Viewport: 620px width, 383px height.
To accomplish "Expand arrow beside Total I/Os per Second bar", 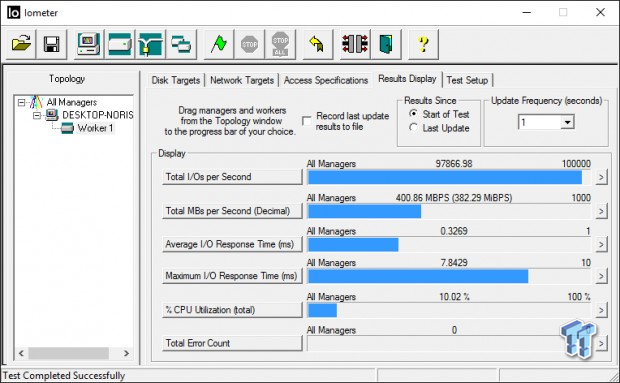I will tap(601, 177).
